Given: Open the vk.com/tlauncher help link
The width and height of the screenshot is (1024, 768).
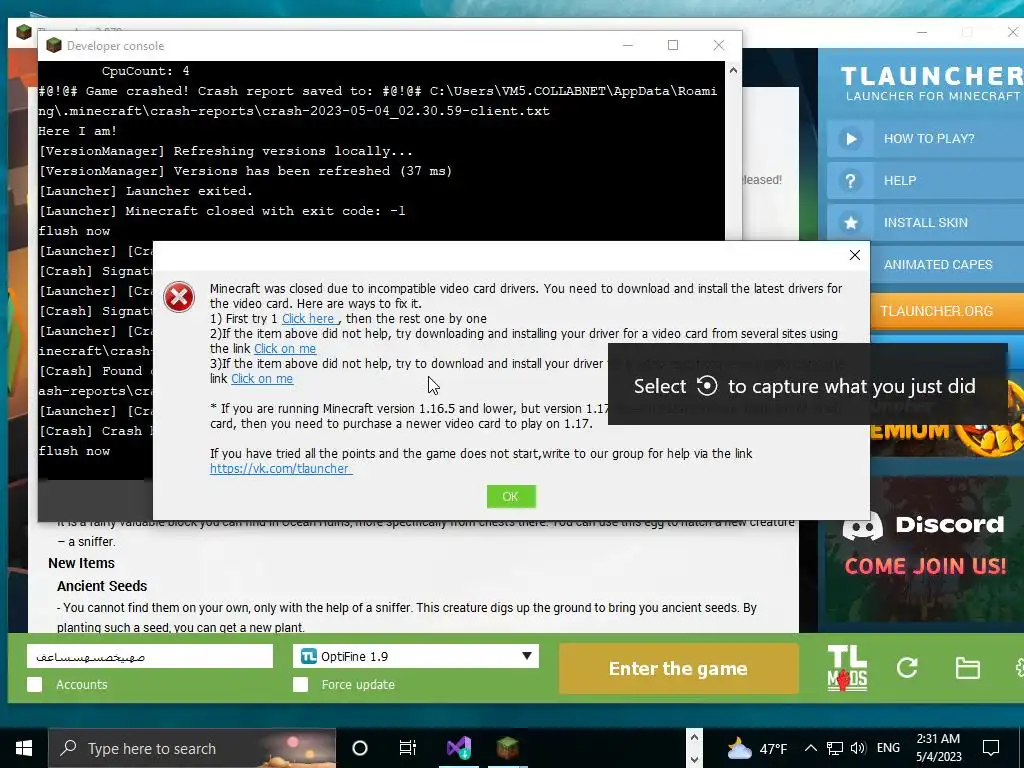Looking at the screenshot, I should [x=281, y=468].
